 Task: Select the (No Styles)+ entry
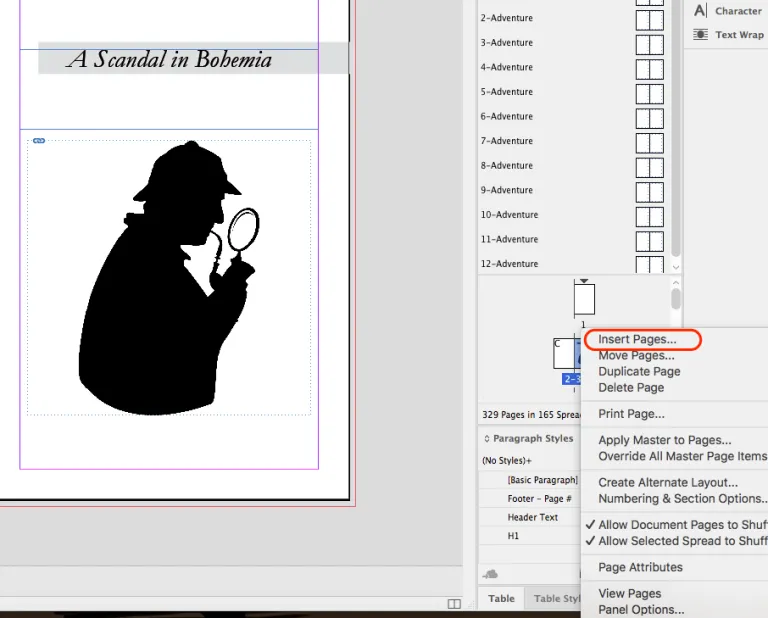click(506, 460)
